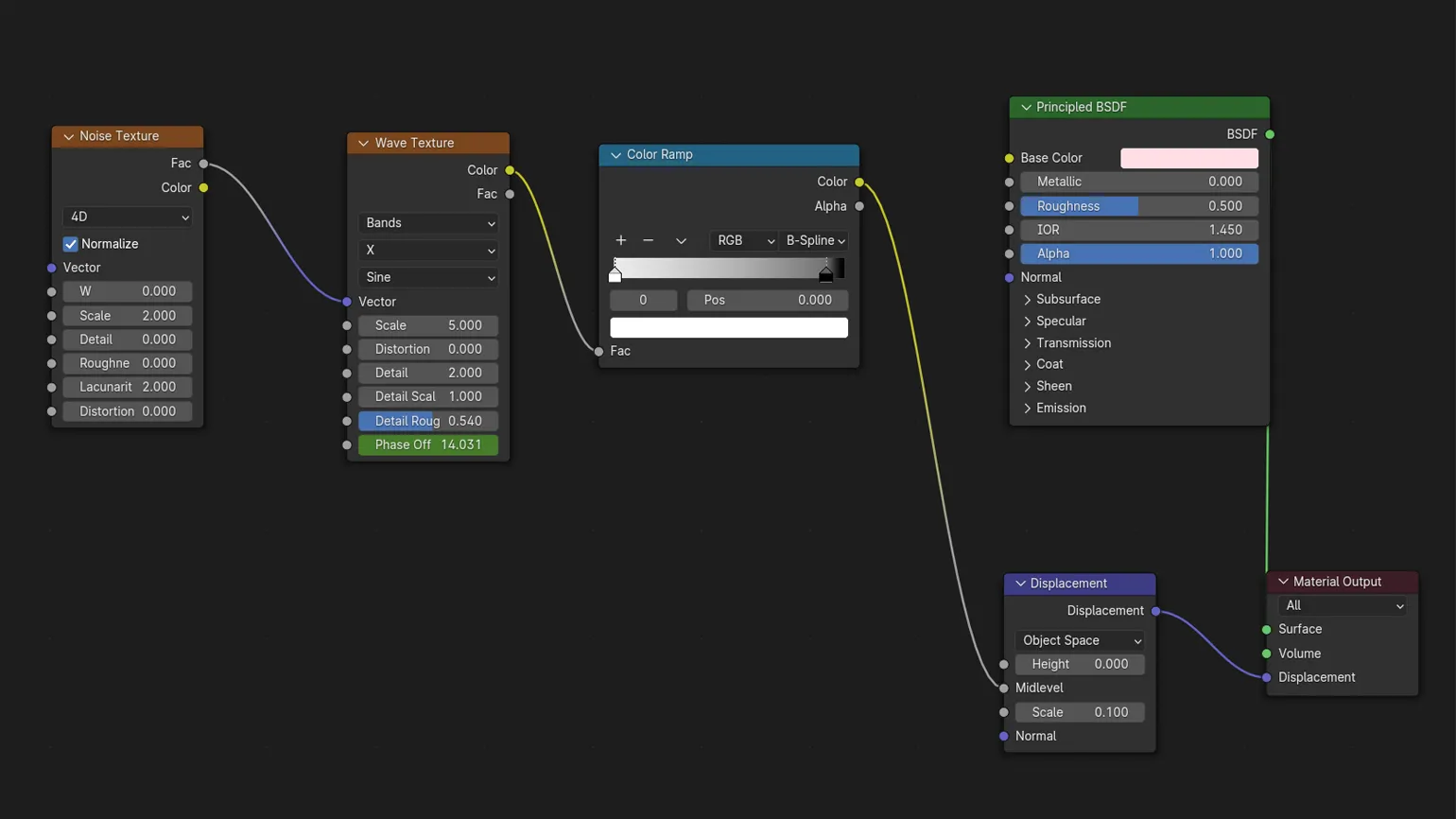The width and height of the screenshot is (1456, 819).
Task: Open the Object Space dropdown
Action: [1080, 640]
